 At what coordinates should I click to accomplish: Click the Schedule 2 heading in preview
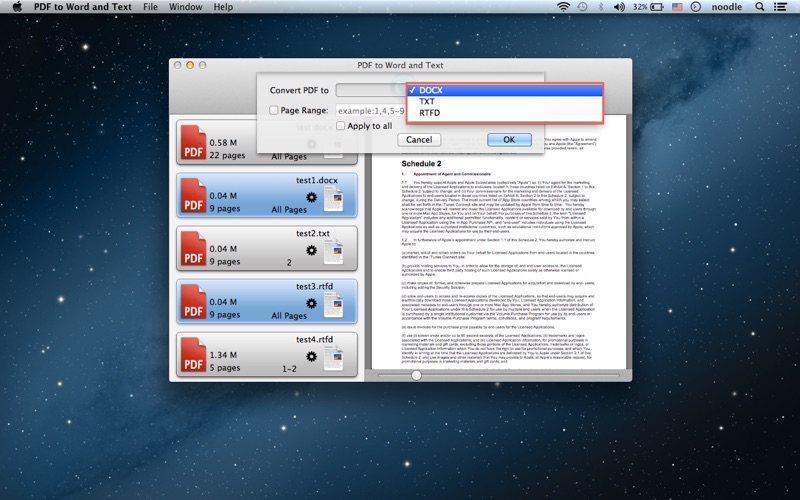pyautogui.click(x=421, y=164)
